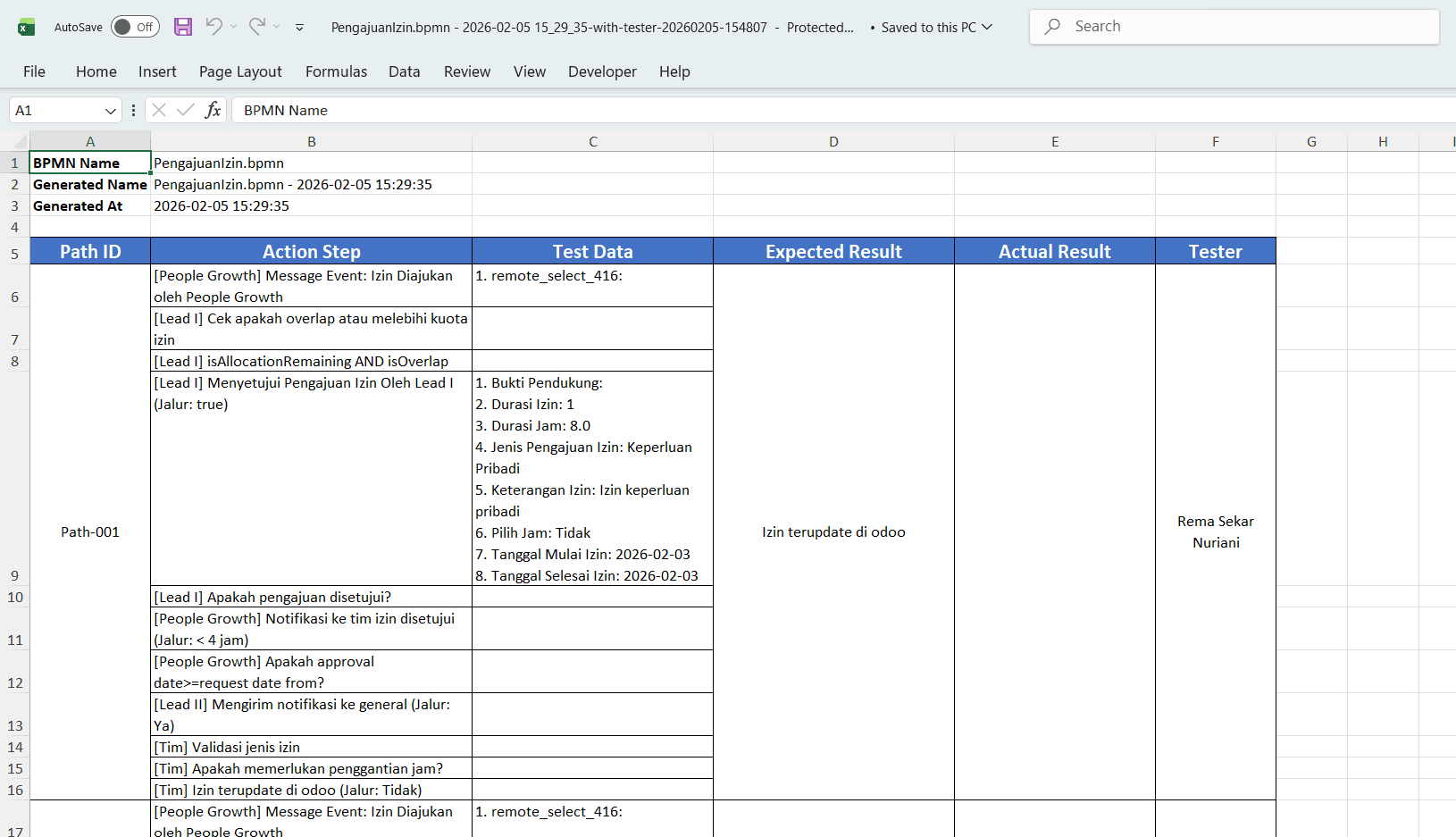
Task: Save the workbook using the Save icon
Action: [183, 27]
